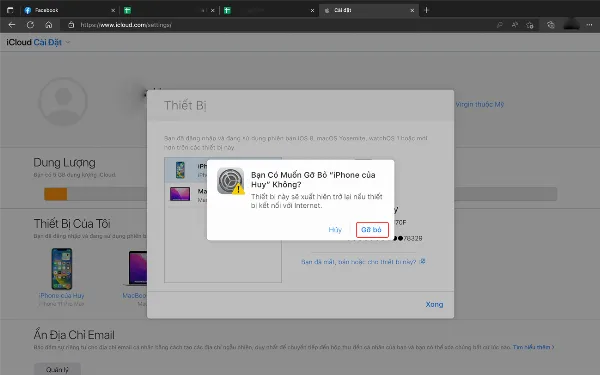This screenshot has width=600, height=375.
Task: Open browser profile avatar
Action: pos(571,24)
